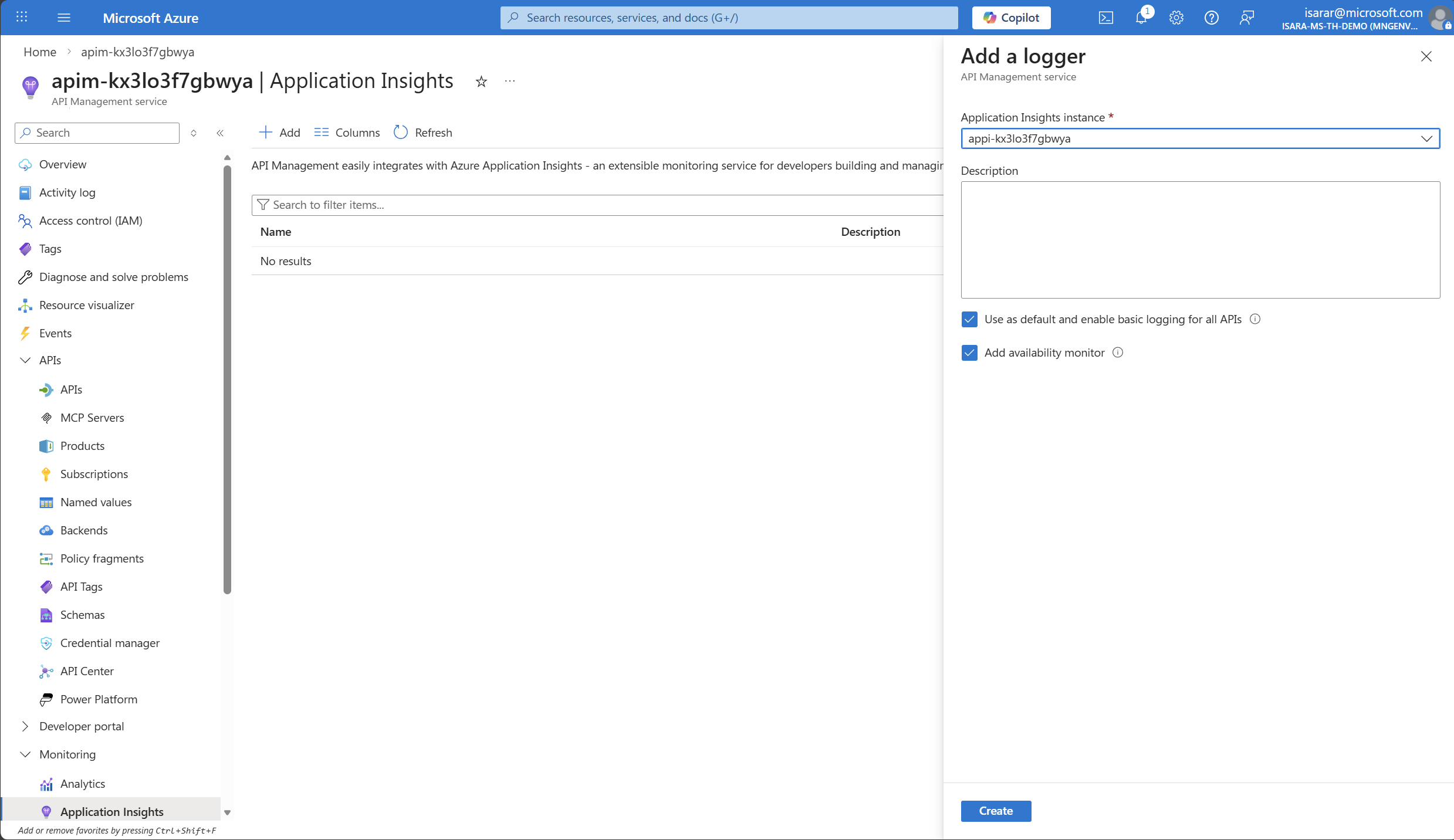
Task: Open the Azure portal apps grid icon
Action: [x=22, y=17]
